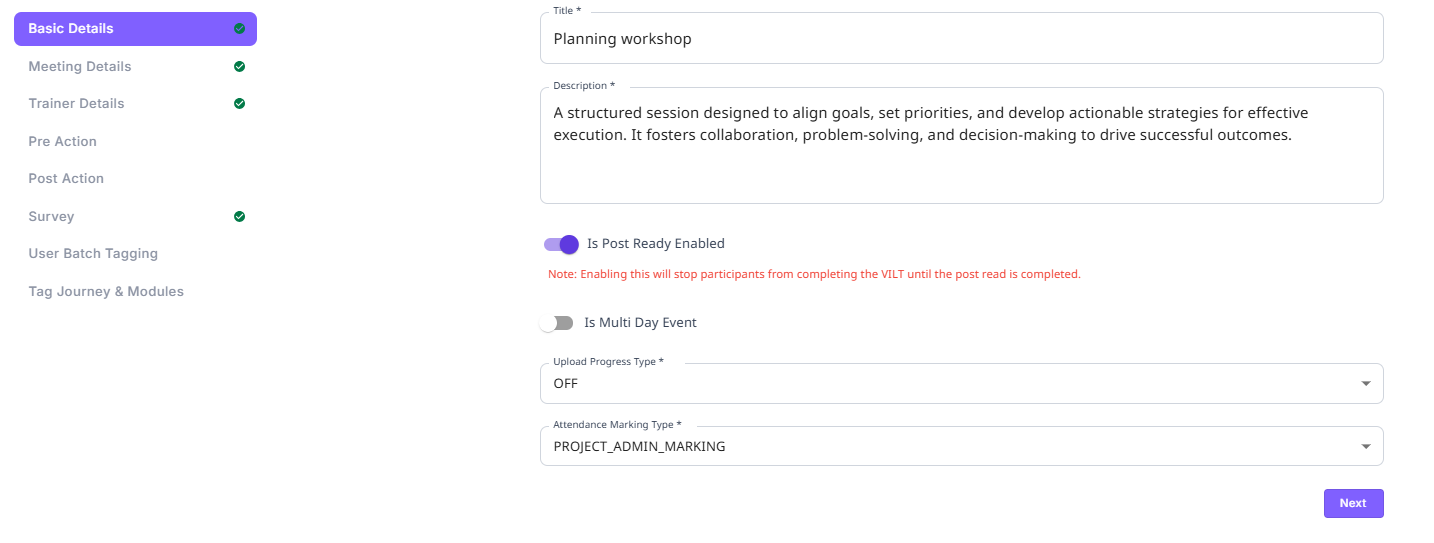
Task: Open the Basic Details step
Action: point(71,29)
